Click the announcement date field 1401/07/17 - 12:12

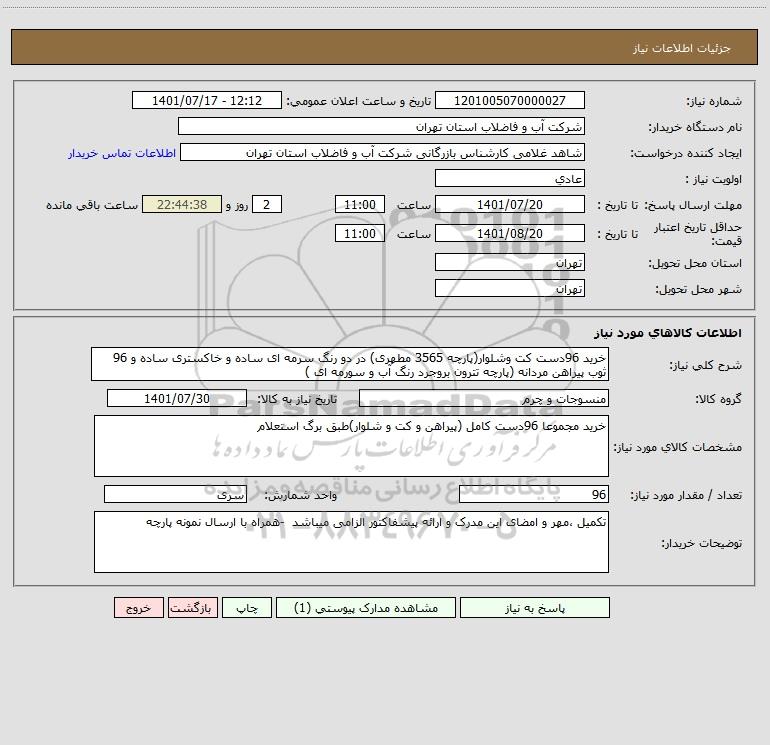(x=207, y=100)
